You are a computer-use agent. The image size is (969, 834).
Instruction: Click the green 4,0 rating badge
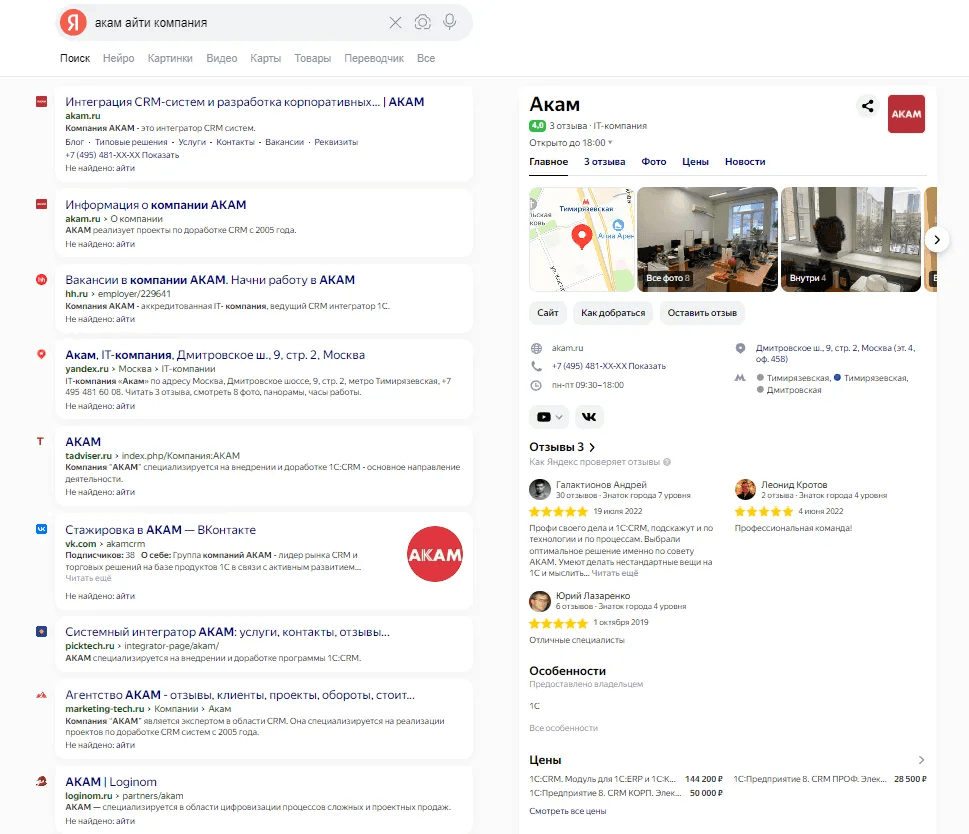click(537, 125)
